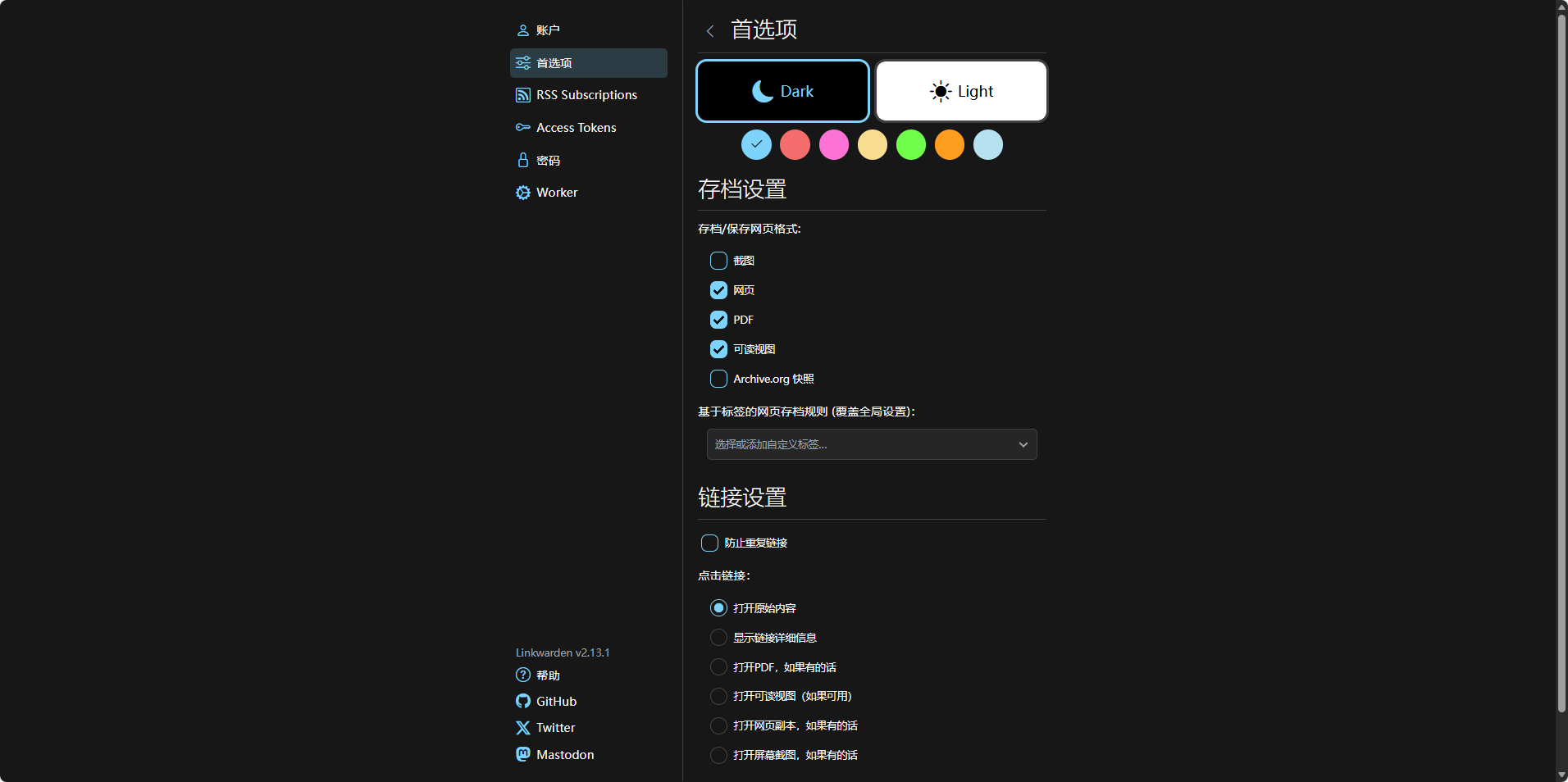Select 打开可读视图 (如果可用) radio option
Image resolution: width=1568 pixels, height=782 pixels.
[x=718, y=696]
